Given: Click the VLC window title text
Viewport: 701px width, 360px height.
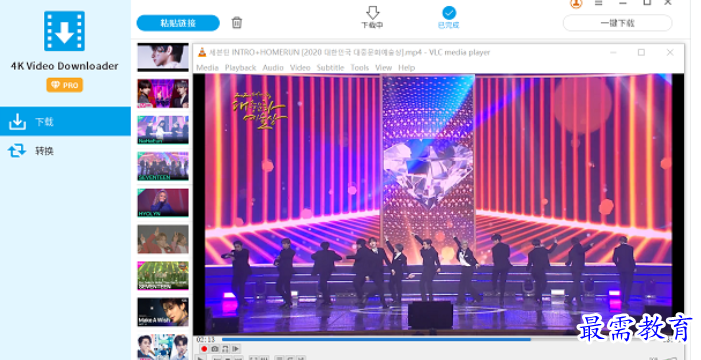Looking at the screenshot, I should coord(350,52).
